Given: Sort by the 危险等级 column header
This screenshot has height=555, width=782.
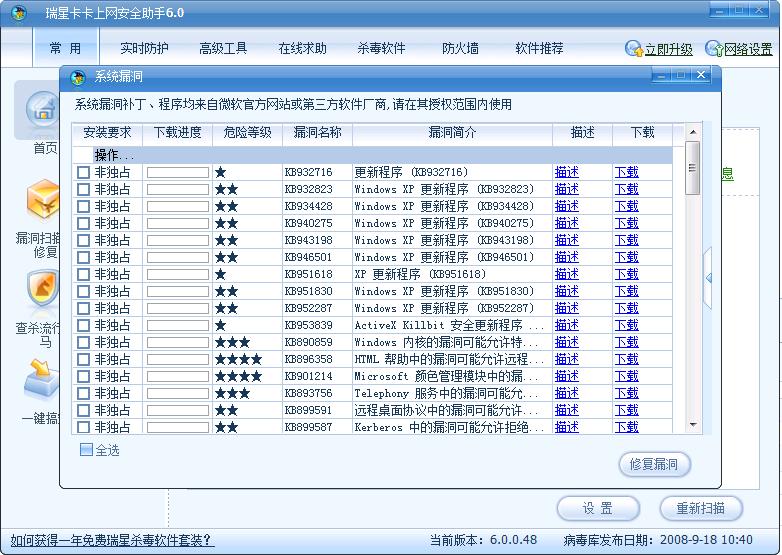Looking at the screenshot, I should coord(247,133).
